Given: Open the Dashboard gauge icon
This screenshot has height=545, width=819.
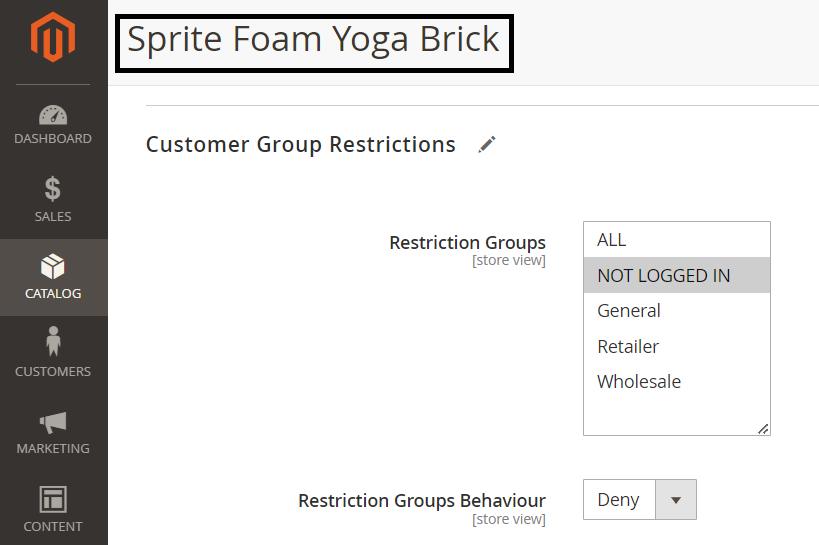Looking at the screenshot, I should [x=53, y=115].
